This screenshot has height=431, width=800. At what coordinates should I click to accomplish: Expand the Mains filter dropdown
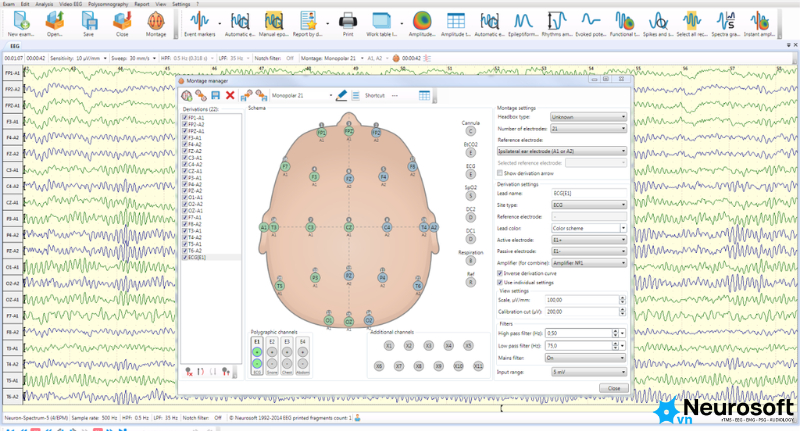(586, 358)
